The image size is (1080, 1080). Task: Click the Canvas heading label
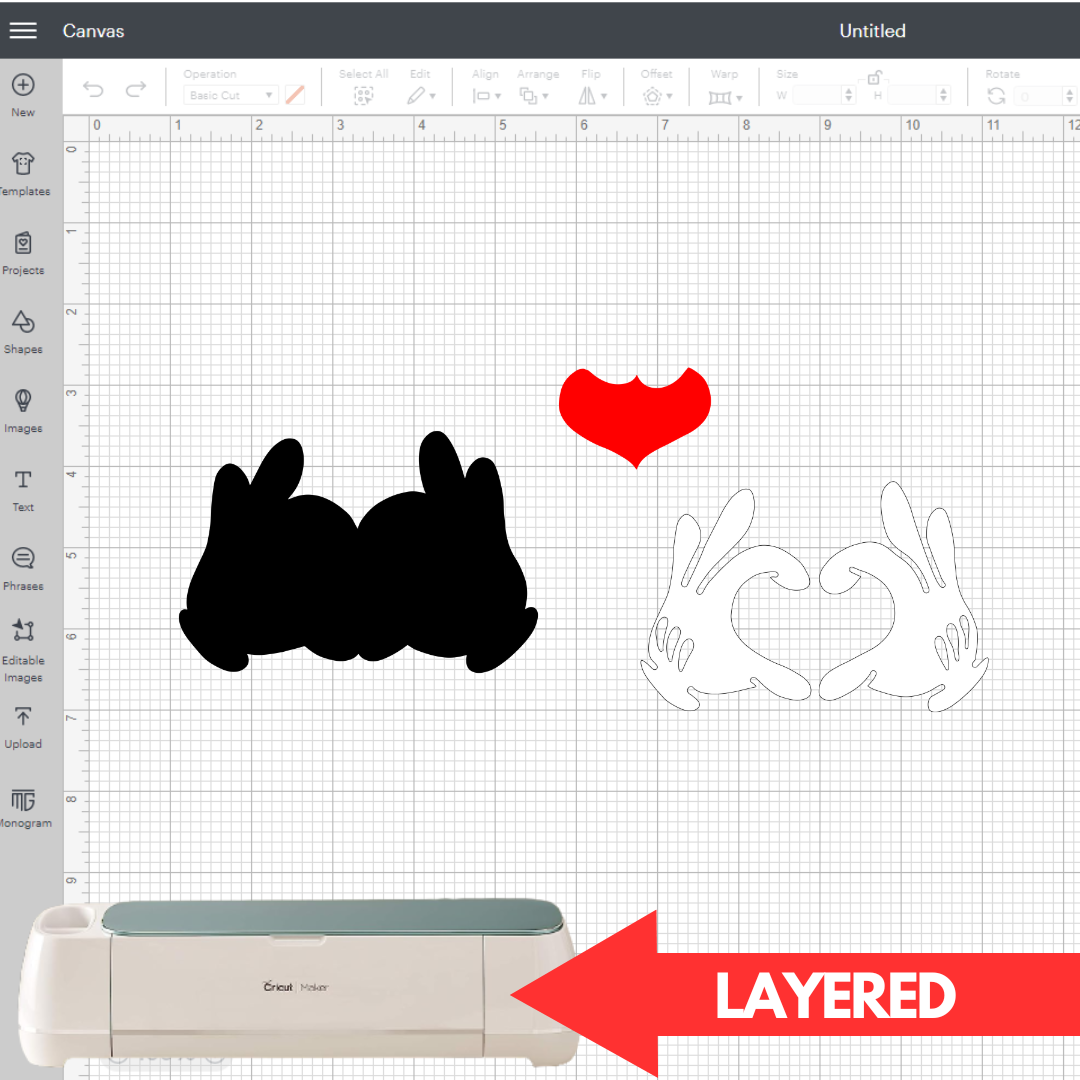[x=94, y=31]
